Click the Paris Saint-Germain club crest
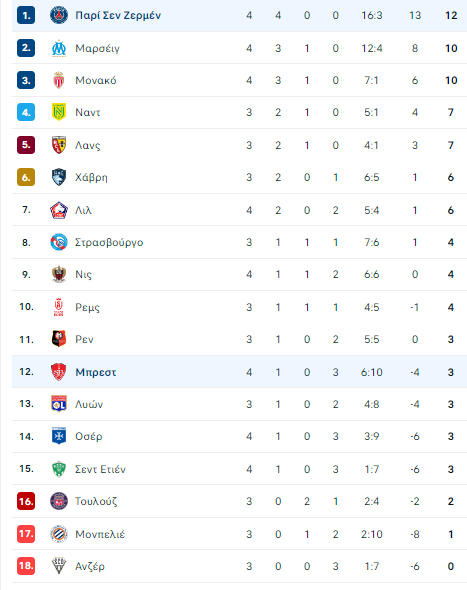 59,15
